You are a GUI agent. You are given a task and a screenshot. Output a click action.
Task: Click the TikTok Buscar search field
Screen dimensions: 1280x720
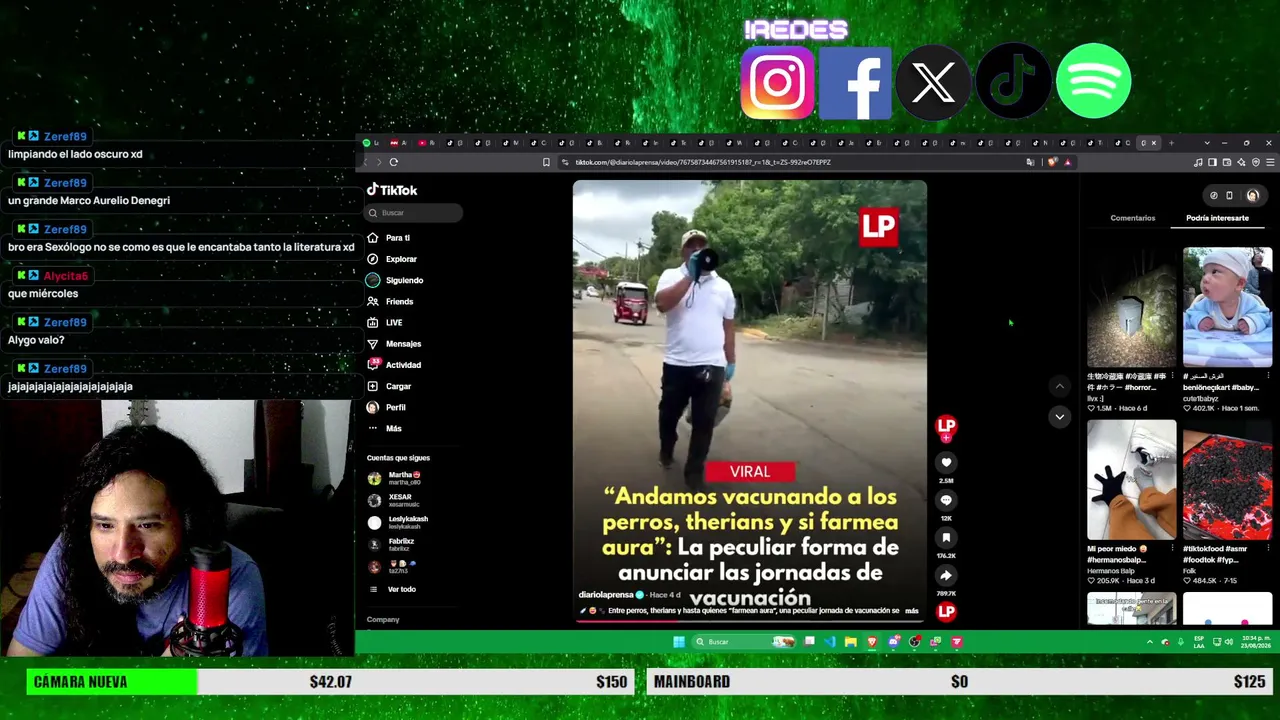coord(414,213)
